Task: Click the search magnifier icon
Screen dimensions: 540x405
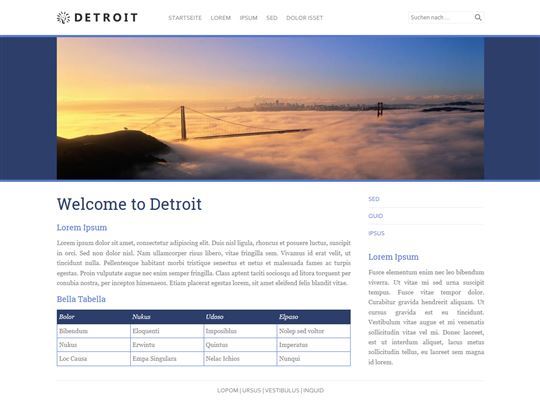Action: (x=478, y=17)
